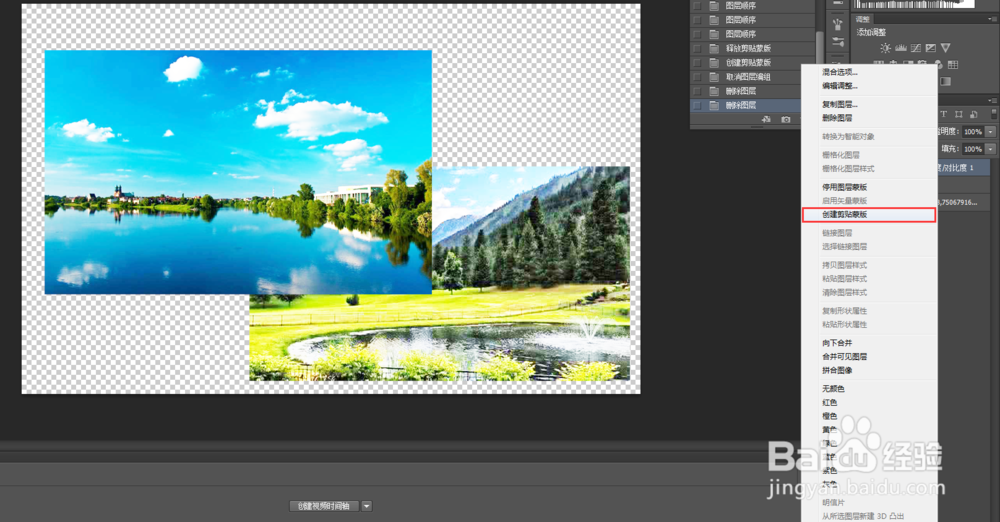1000x522 pixels.
Task: Select 创建剪贴蒙版 state in History panel
Action: click(753, 63)
